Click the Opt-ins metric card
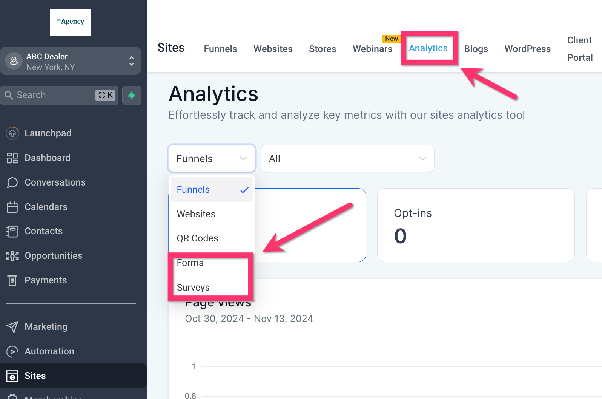602x399 pixels. [x=476, y=225]
